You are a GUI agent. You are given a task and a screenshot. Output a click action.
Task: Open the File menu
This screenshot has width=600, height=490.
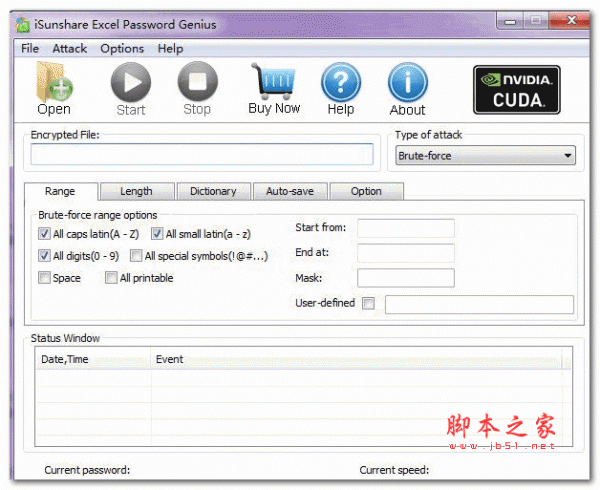coord(30,49)
